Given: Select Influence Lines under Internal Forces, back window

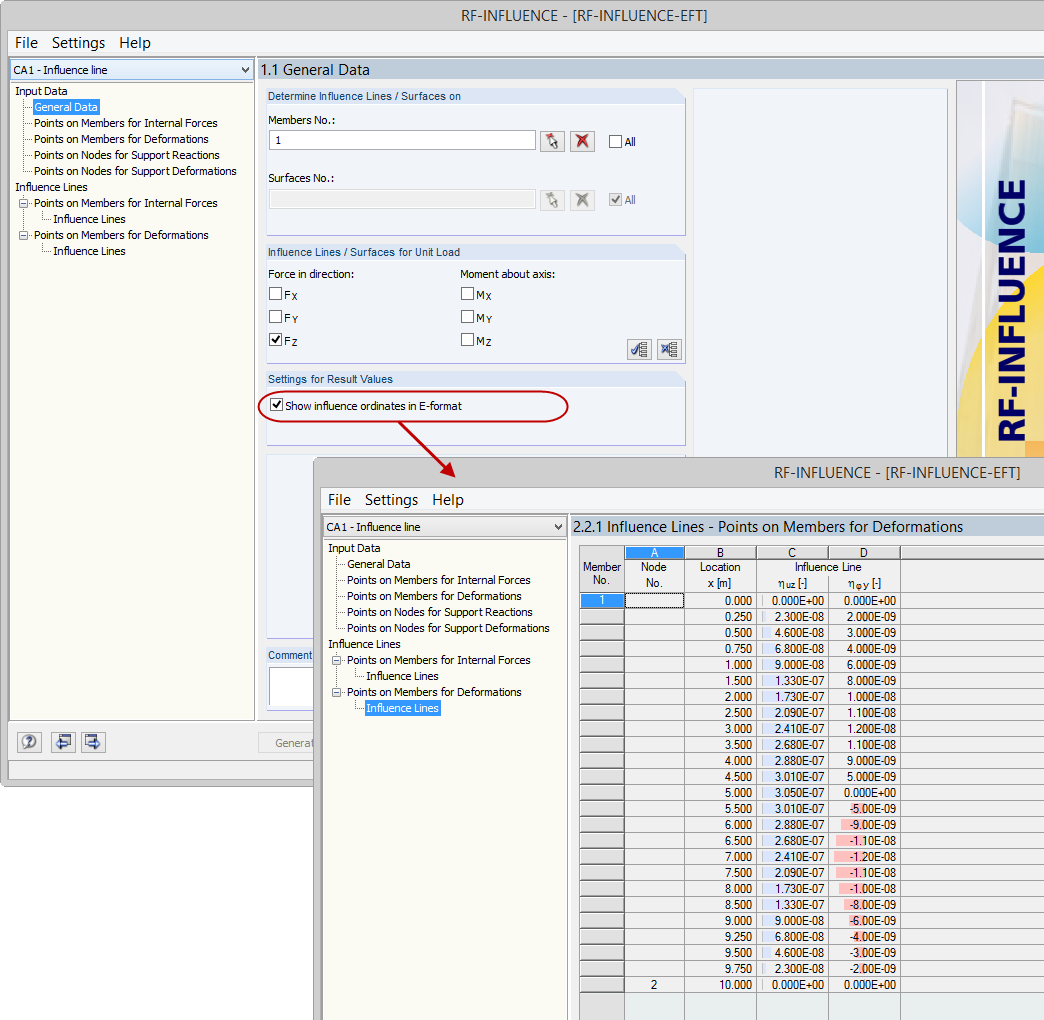Looking at the screenshot, I should [89, 219].
